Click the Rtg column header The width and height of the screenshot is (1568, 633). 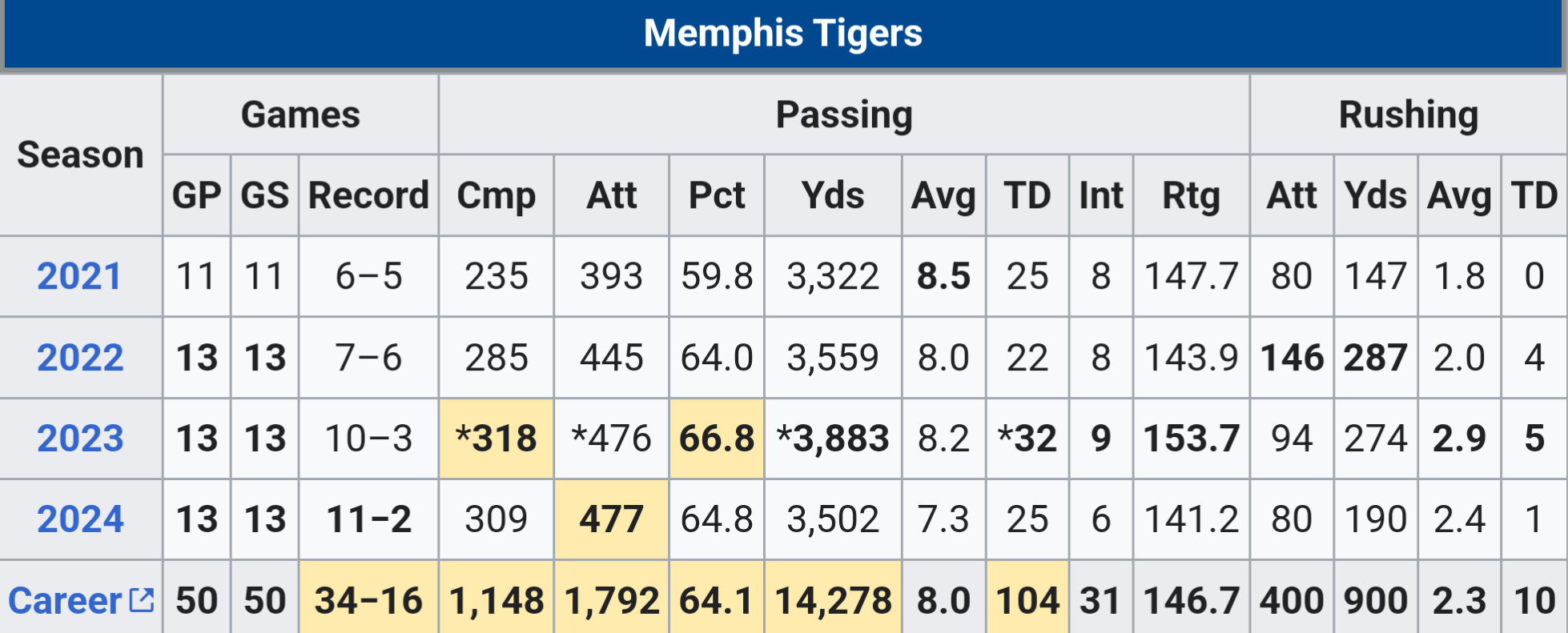pos(1191,195)
